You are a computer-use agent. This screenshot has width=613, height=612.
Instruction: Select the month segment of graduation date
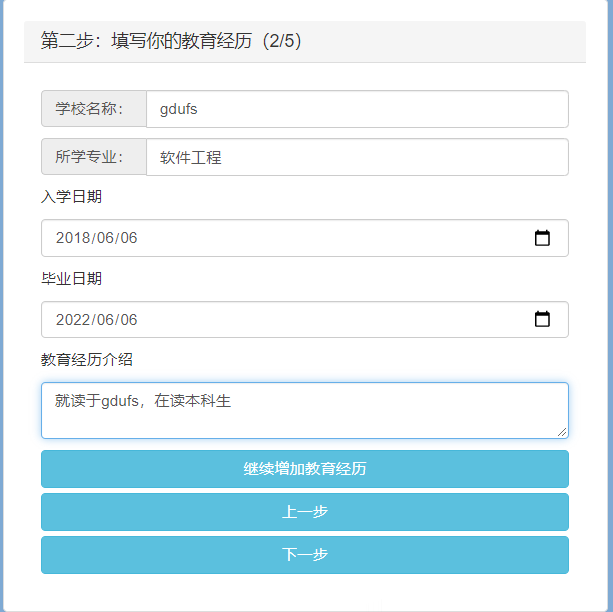click(x=105, y=320)
